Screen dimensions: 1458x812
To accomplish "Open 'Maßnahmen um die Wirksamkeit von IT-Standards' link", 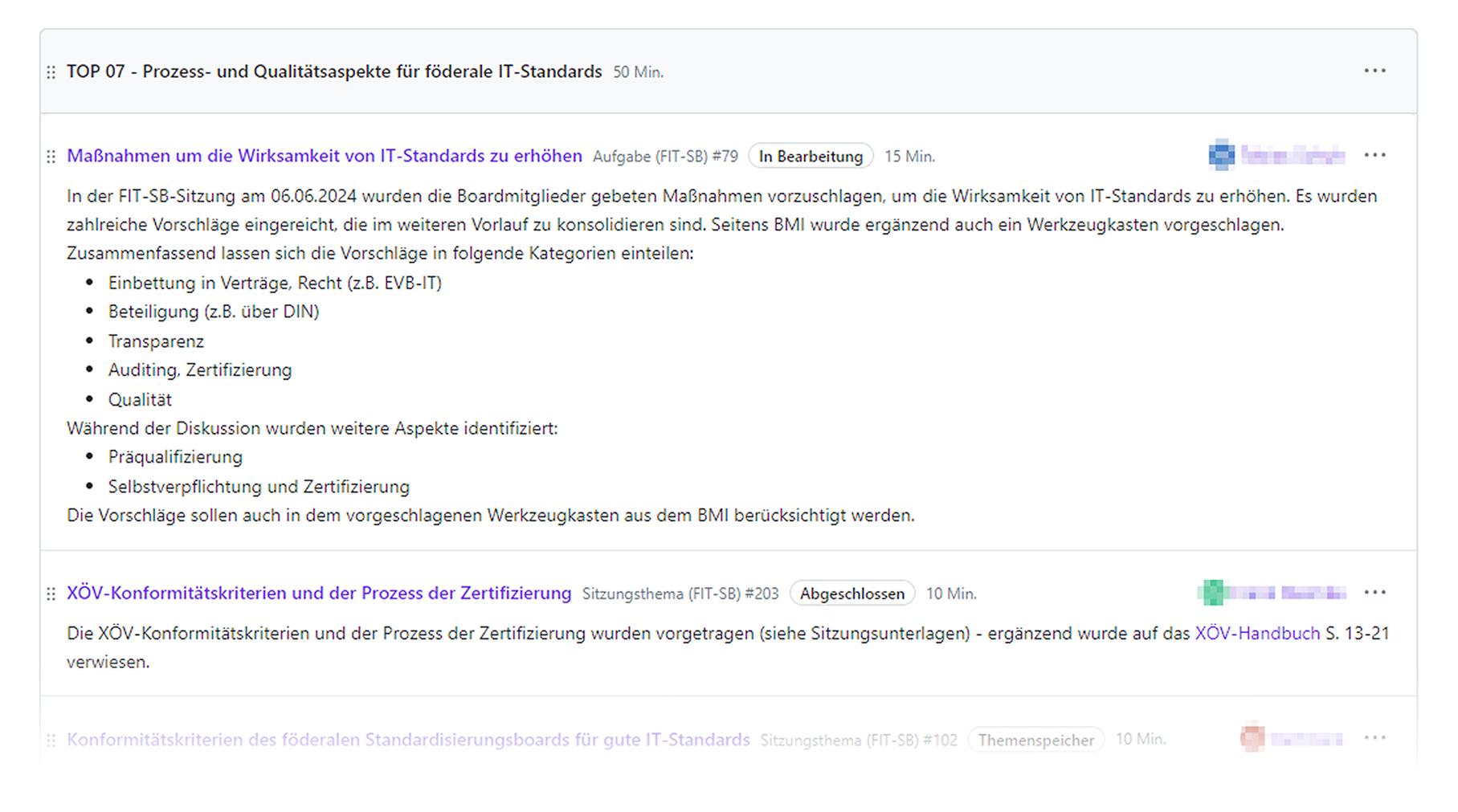I will tap(324, 156).
